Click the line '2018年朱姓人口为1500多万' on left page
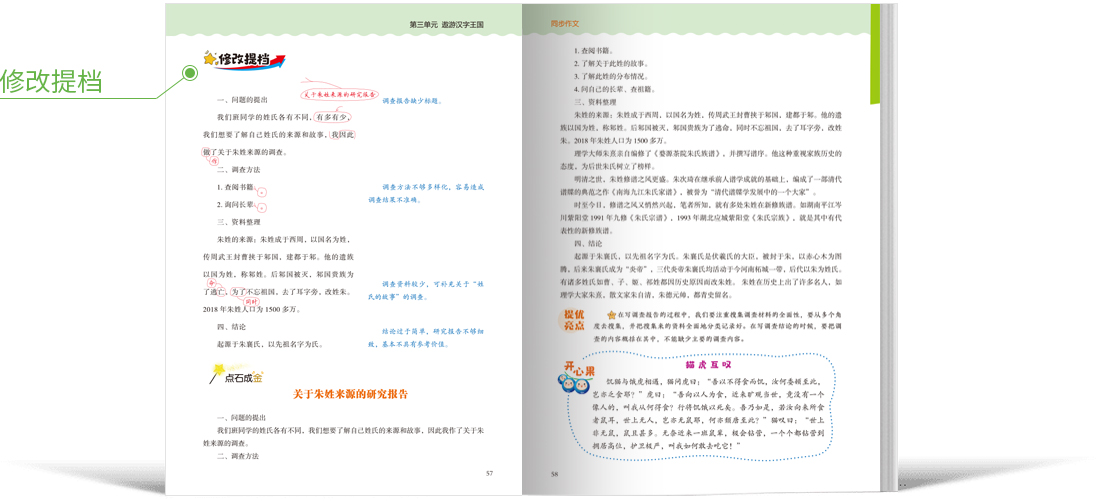Screen dimensions: 1100x501 [x=250, y=309]
